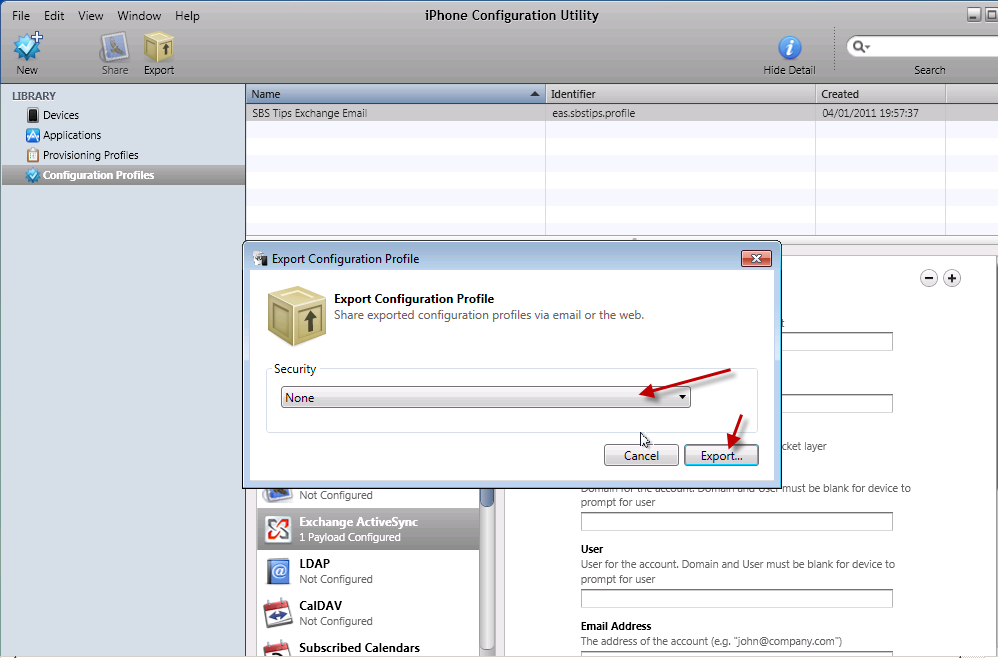Click the New profile toolbar icon

pyautogui.click(x=27, y=49)
